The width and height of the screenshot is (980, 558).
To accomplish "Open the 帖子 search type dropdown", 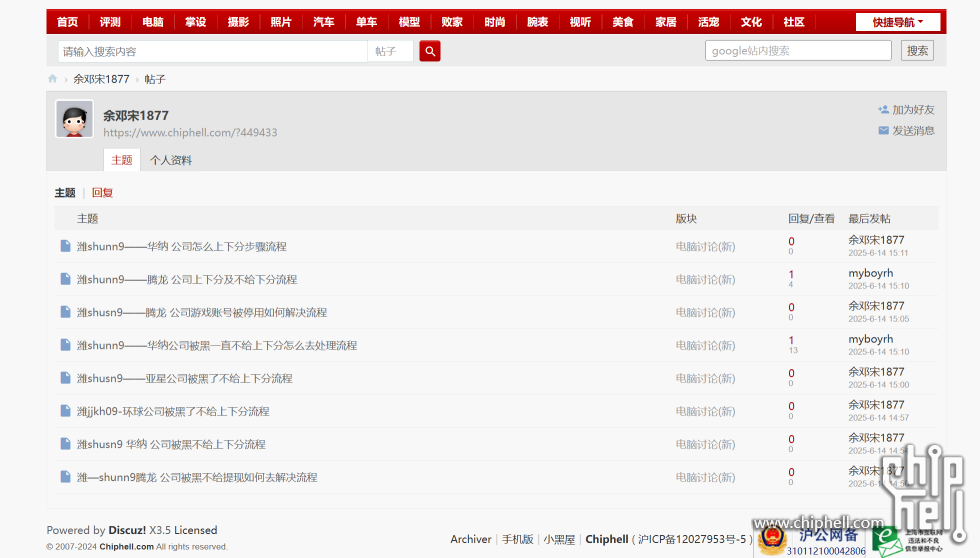I will point(390,51).
